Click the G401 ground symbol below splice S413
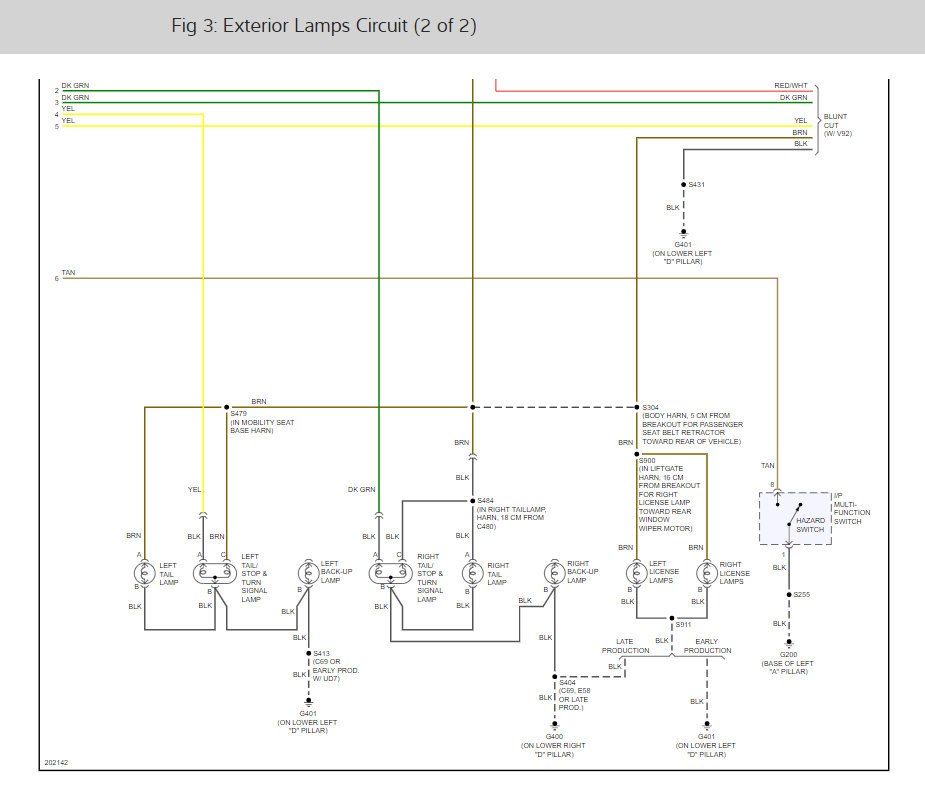925x788 pixels. coord(309,702)
